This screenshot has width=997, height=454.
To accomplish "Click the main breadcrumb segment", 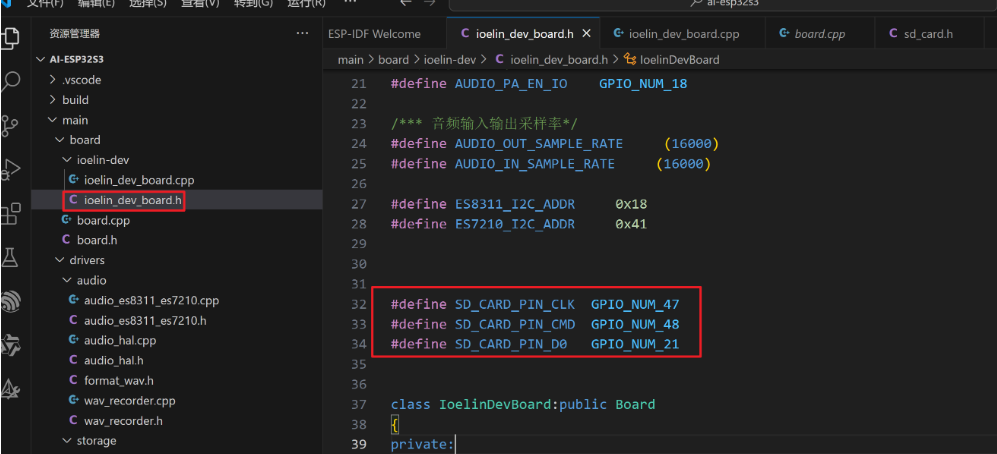I will pos(350,60).
